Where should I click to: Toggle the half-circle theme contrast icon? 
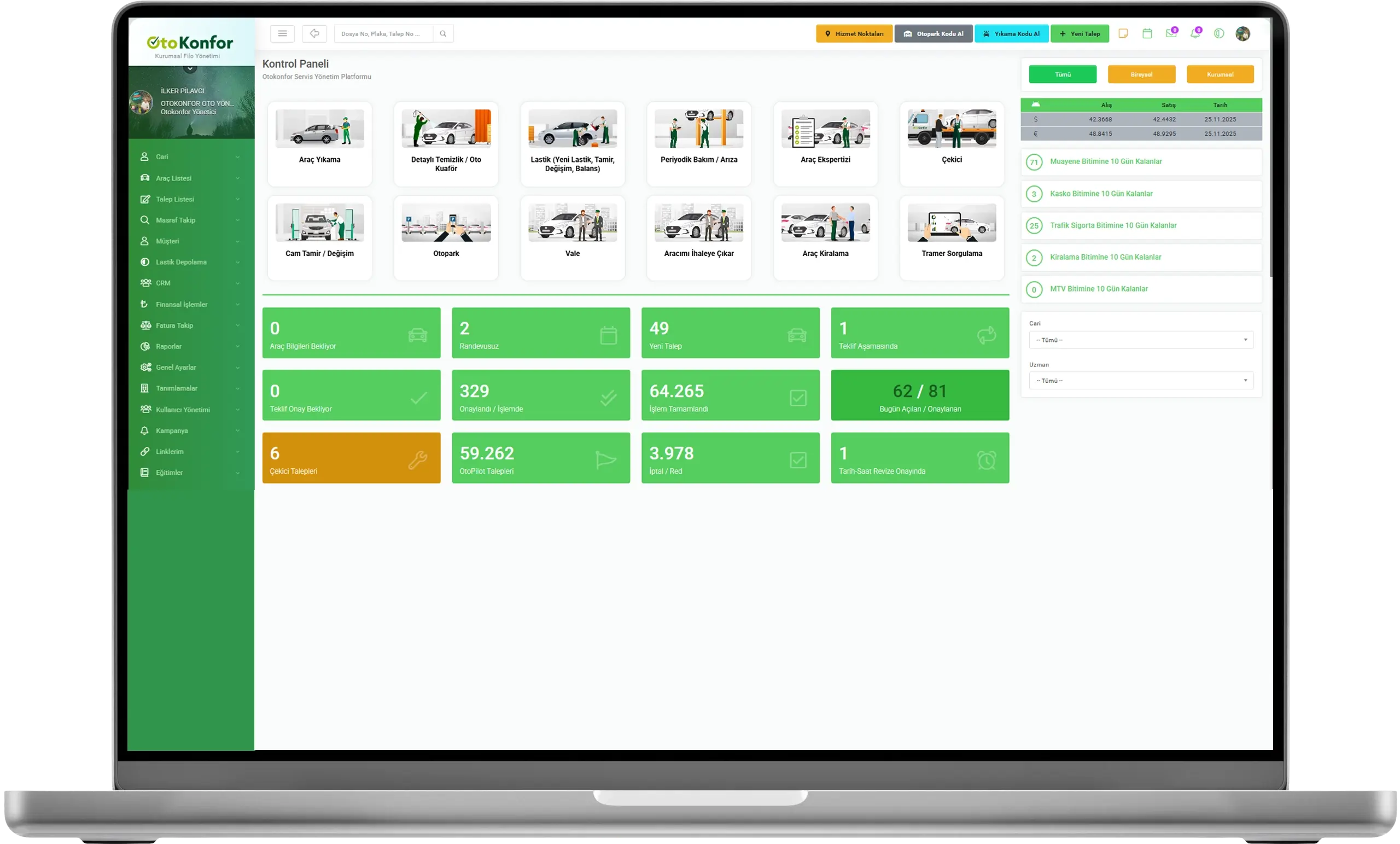(1218, 33)
